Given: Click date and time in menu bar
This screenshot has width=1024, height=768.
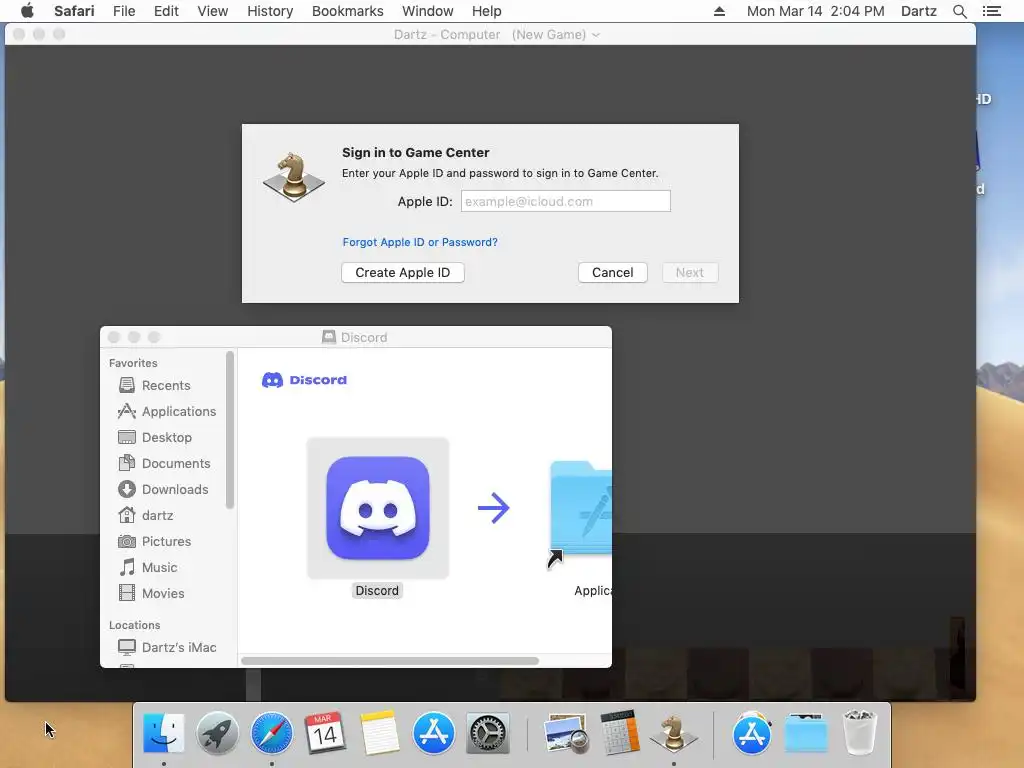Looking at the screenshot, I should pyautogui.click(x=816, y=11).
